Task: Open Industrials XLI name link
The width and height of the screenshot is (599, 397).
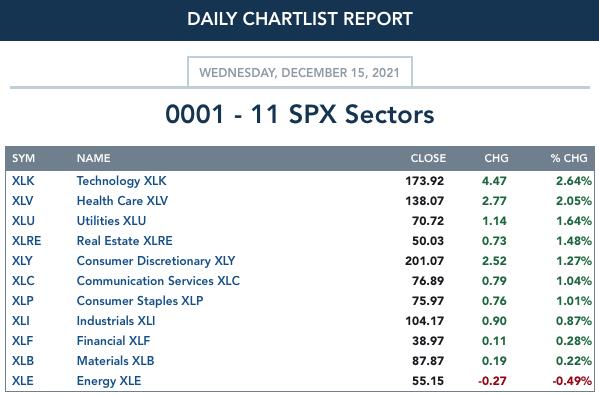Action: tap(116, 321)
